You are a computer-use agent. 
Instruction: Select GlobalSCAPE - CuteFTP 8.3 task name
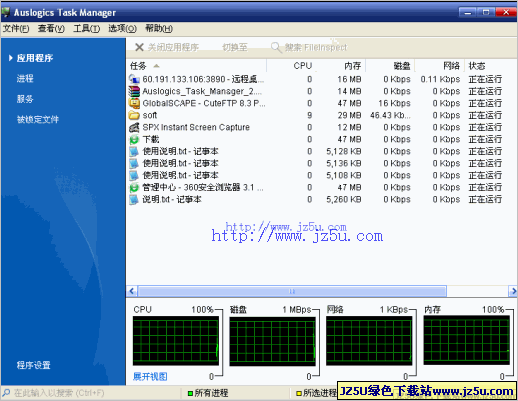[204, 103]
